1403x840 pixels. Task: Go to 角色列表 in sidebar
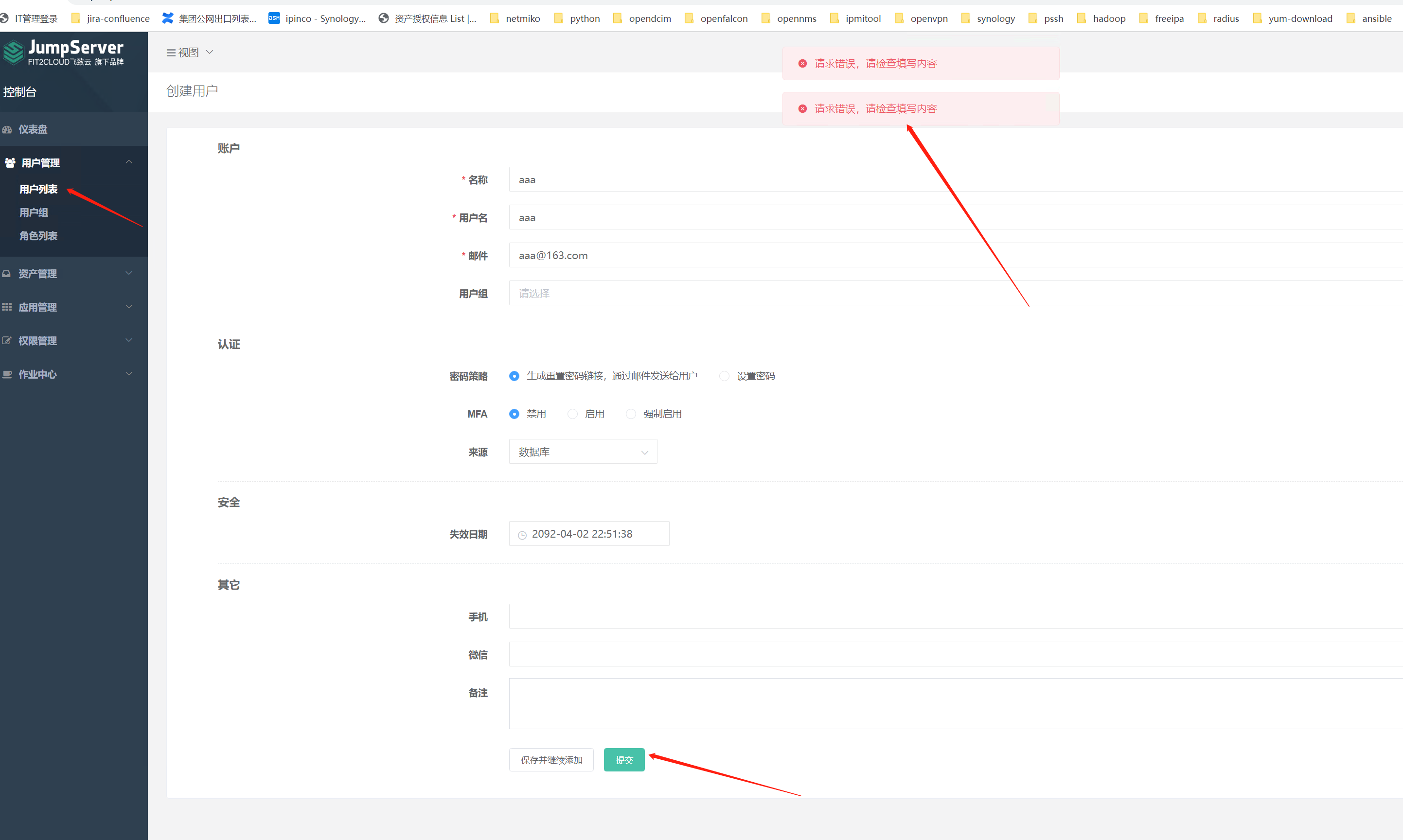[38, 235]
